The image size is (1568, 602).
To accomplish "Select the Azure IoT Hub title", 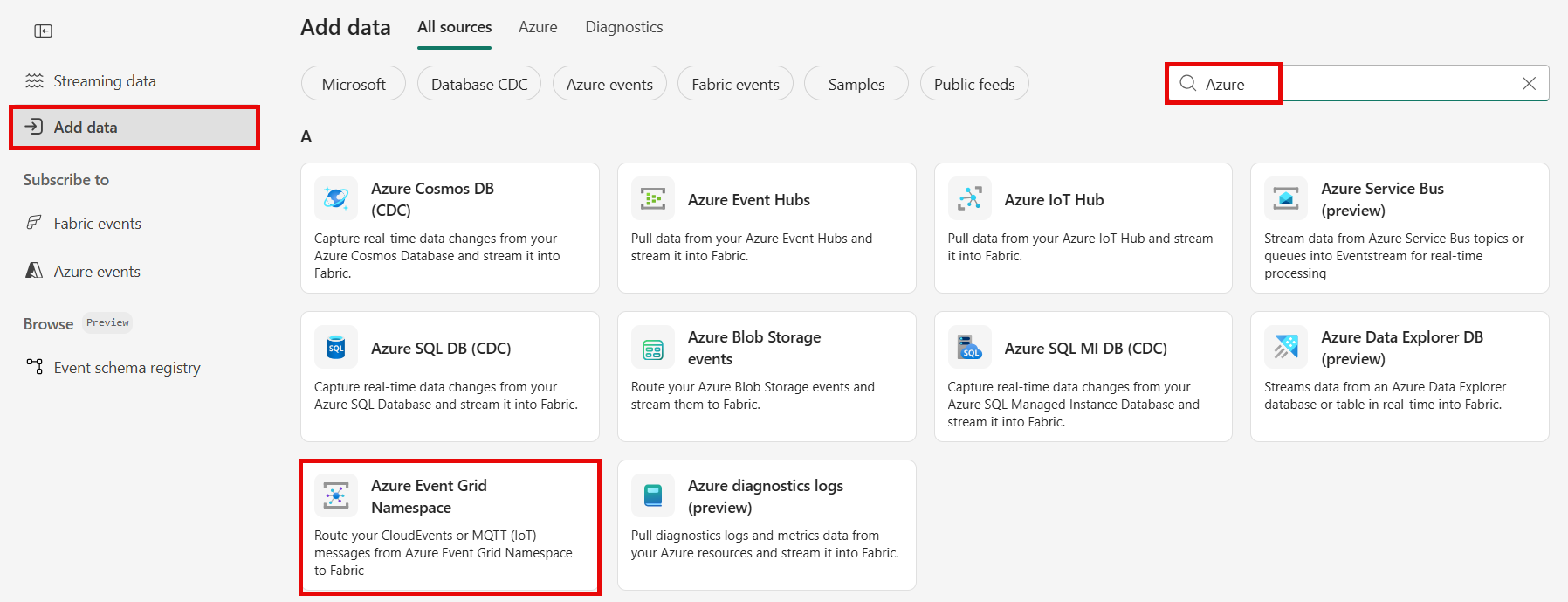I will 1054,199.
